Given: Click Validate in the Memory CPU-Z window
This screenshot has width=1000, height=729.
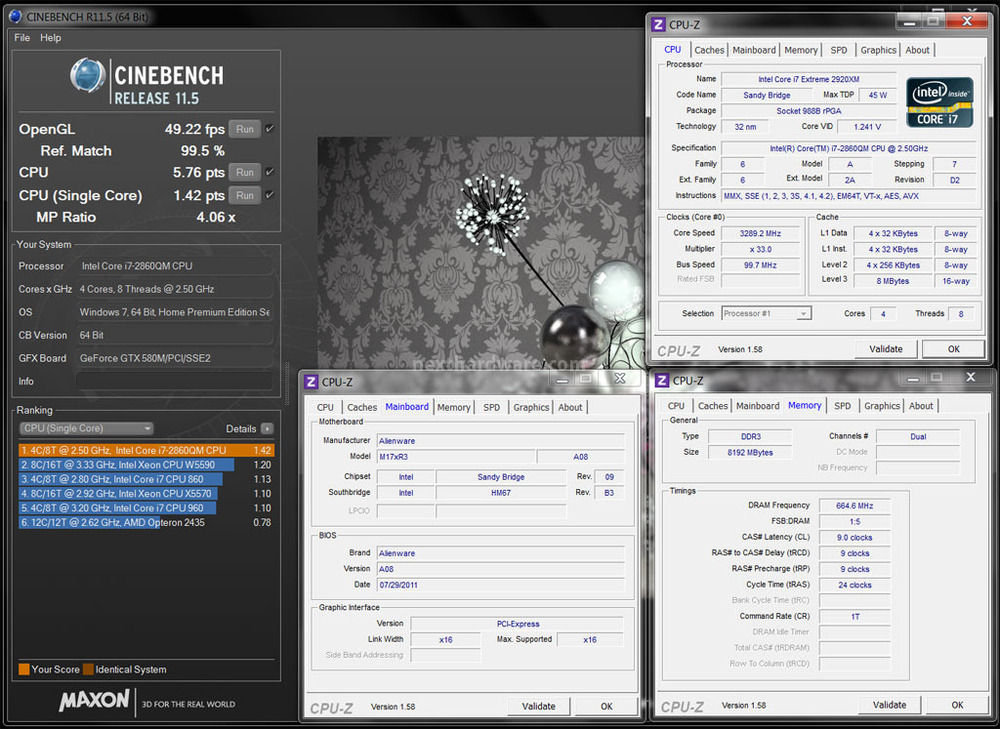Looking at the screenshot, I should point(889,705).
